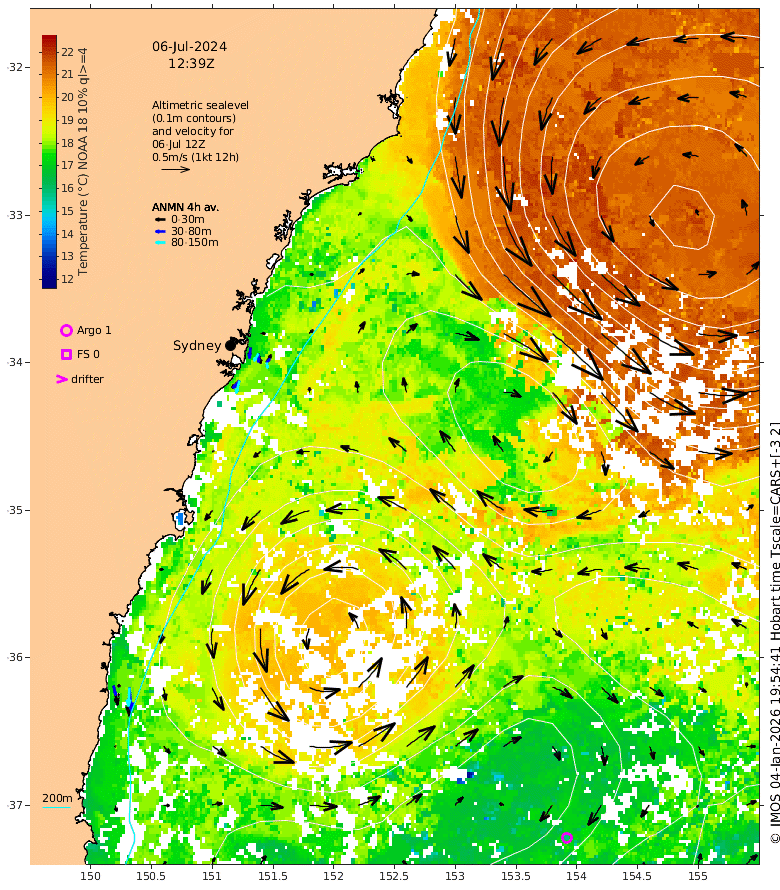Click the IMOS copyright text on right edge

click(x=775, y=632)
